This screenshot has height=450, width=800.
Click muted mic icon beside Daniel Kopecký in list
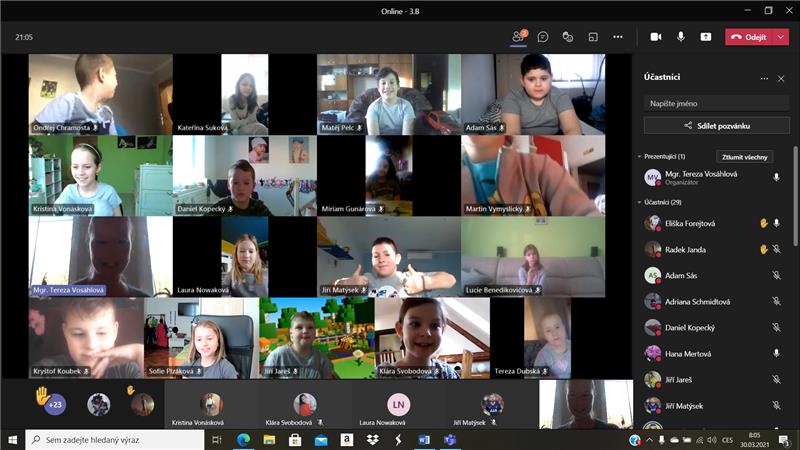777,328
